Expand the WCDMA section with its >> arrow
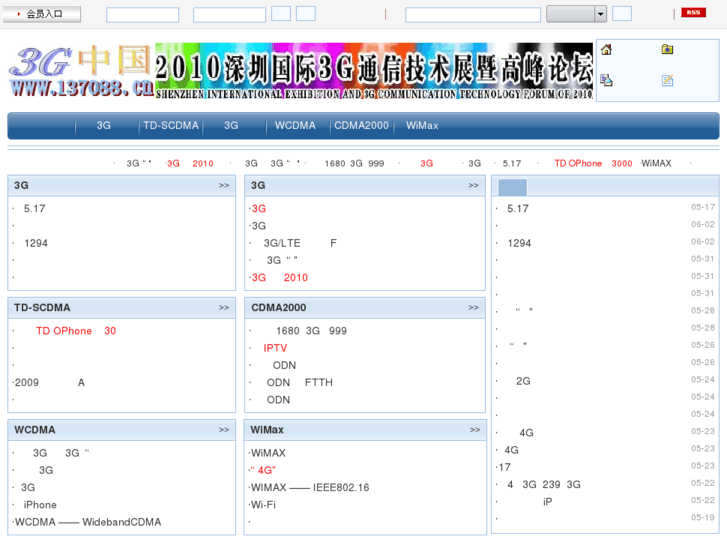The width and height of the screenshot is (727, 545). click(224, 430)
